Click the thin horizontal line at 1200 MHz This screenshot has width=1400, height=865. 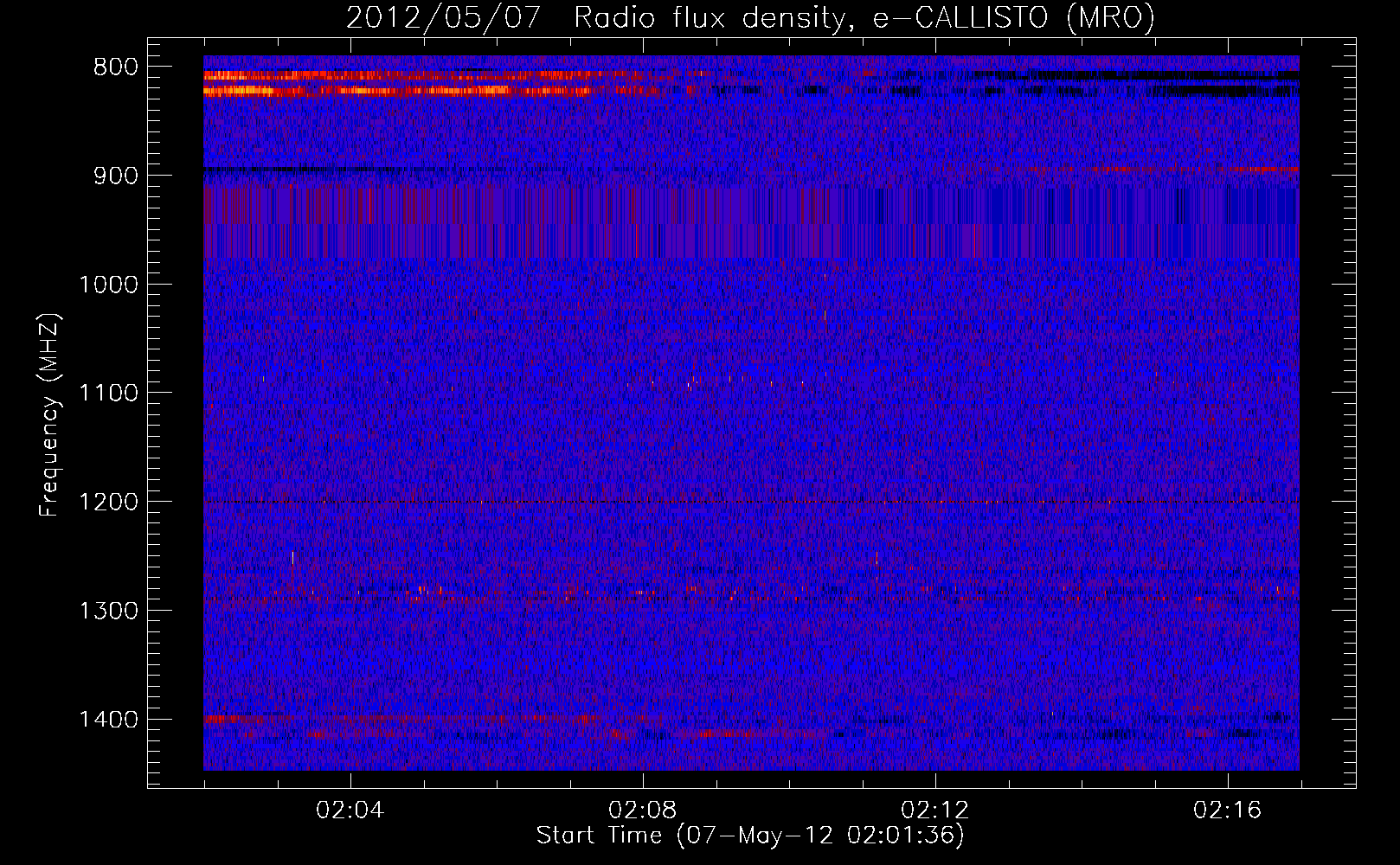tap(751, 502)
